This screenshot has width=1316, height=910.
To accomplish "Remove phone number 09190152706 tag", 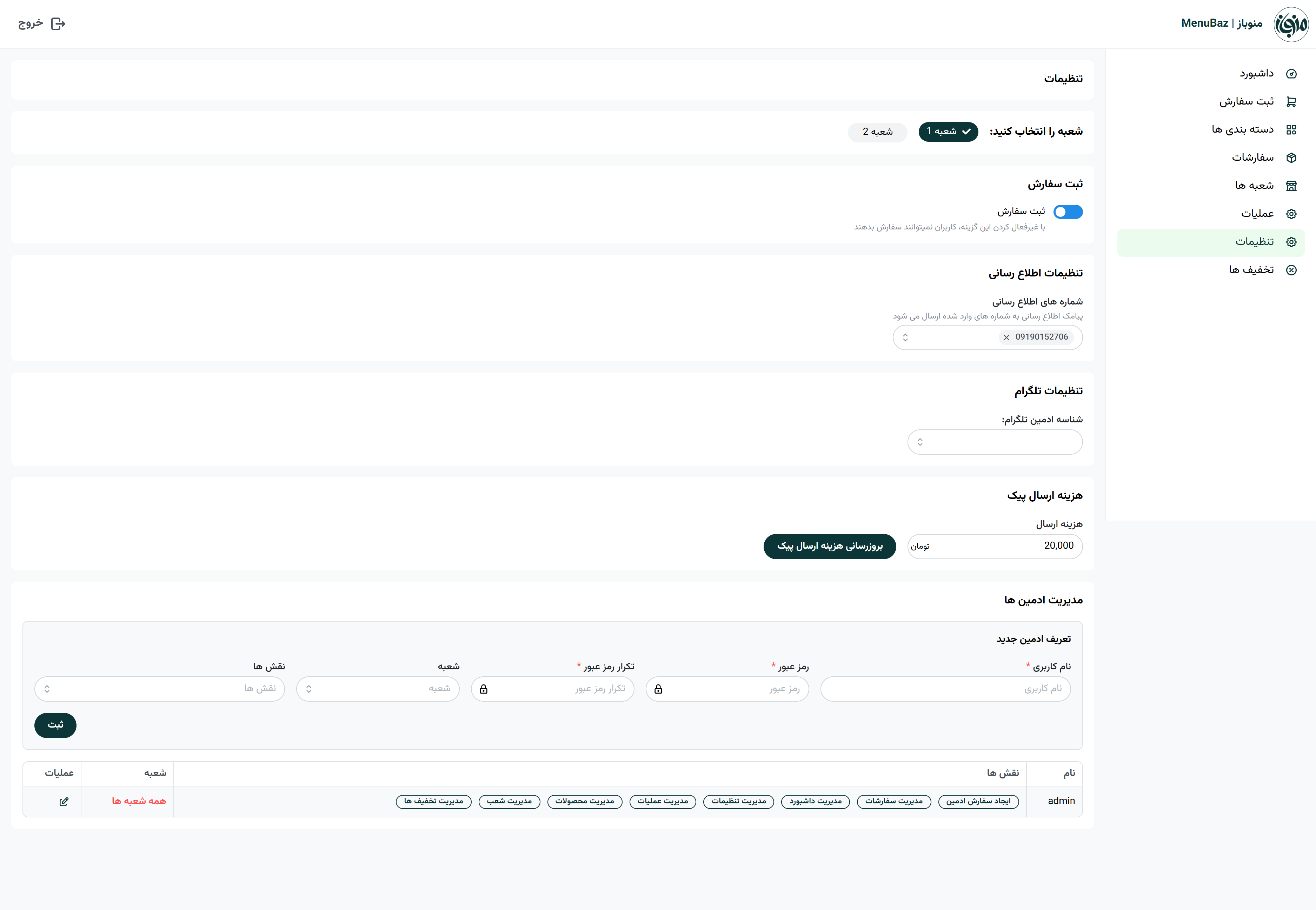I will coord(1006,337).
